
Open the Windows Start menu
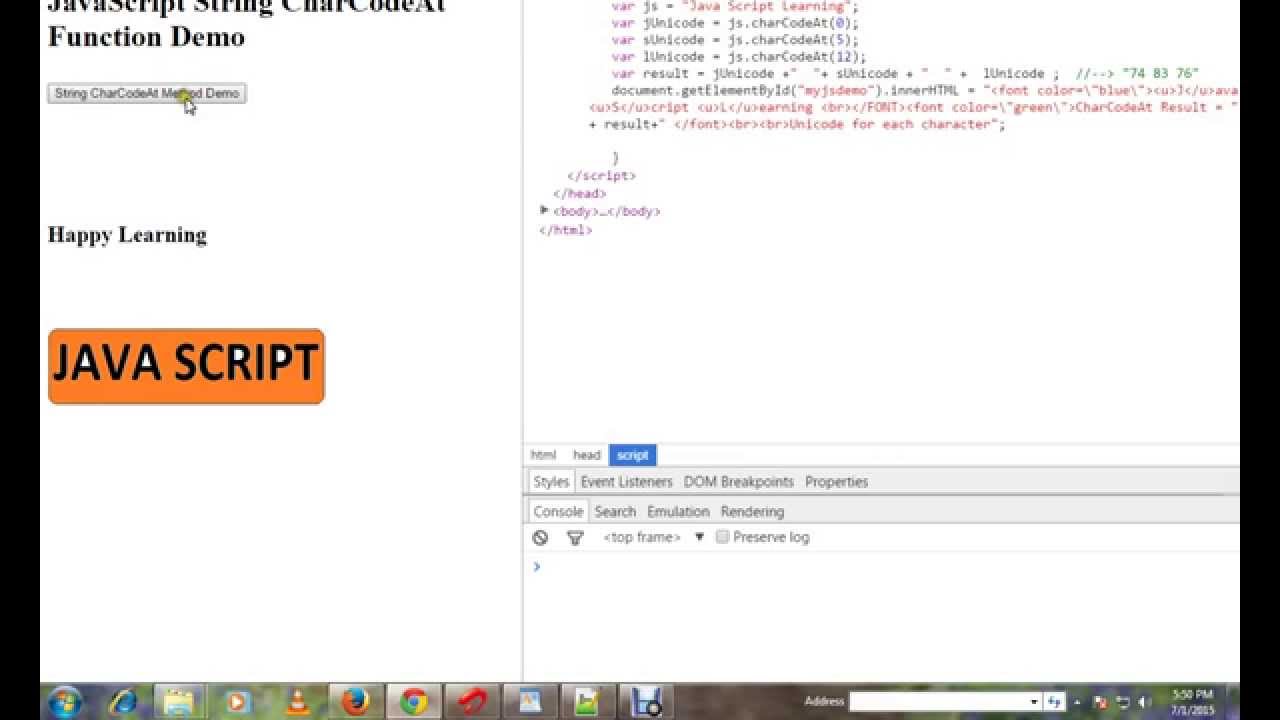(x=65, y=701)
